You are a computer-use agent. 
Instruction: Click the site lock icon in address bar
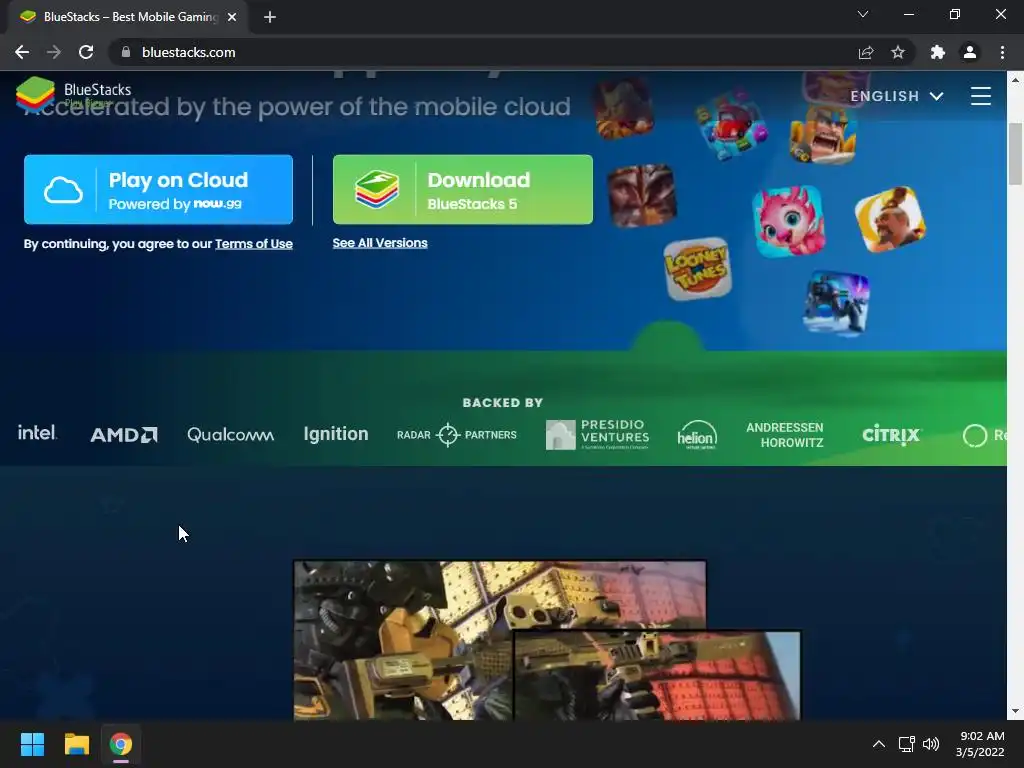click(126, 52)
